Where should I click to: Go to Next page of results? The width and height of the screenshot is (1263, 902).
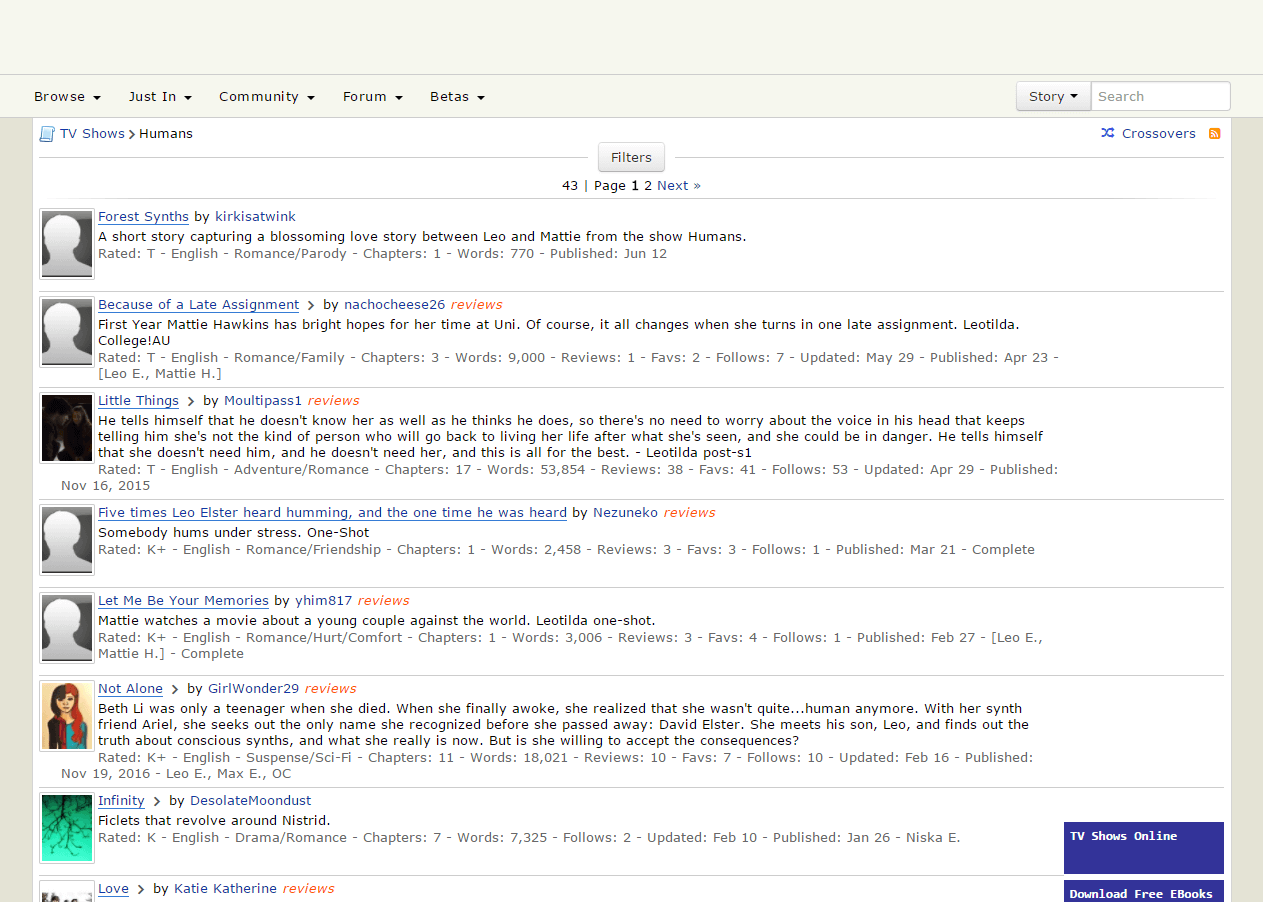(x=678, y=186)
